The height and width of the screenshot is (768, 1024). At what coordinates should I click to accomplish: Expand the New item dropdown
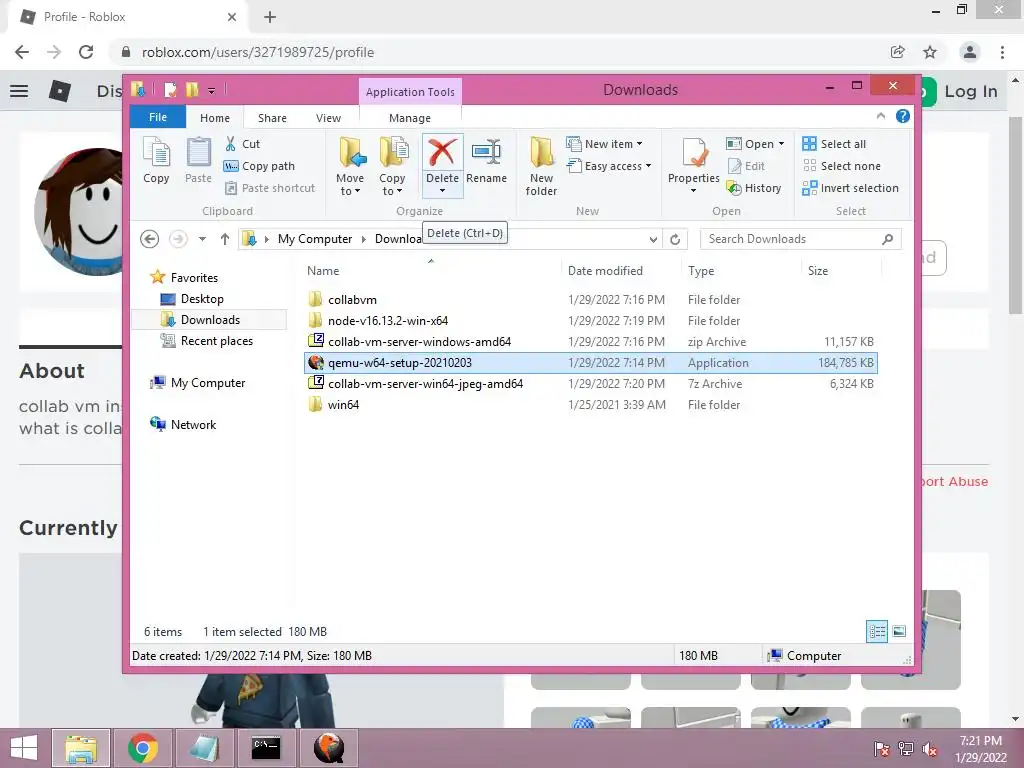tap(639, 144)
